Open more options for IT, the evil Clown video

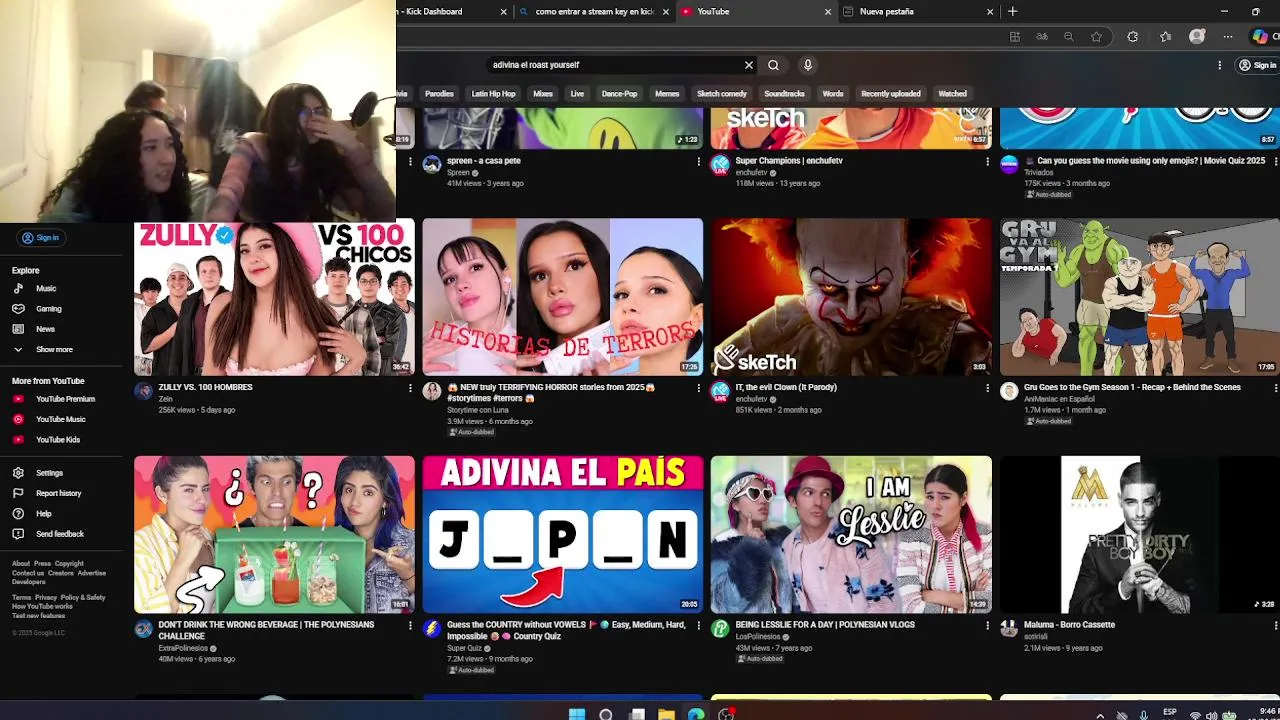tap(987, 388)
